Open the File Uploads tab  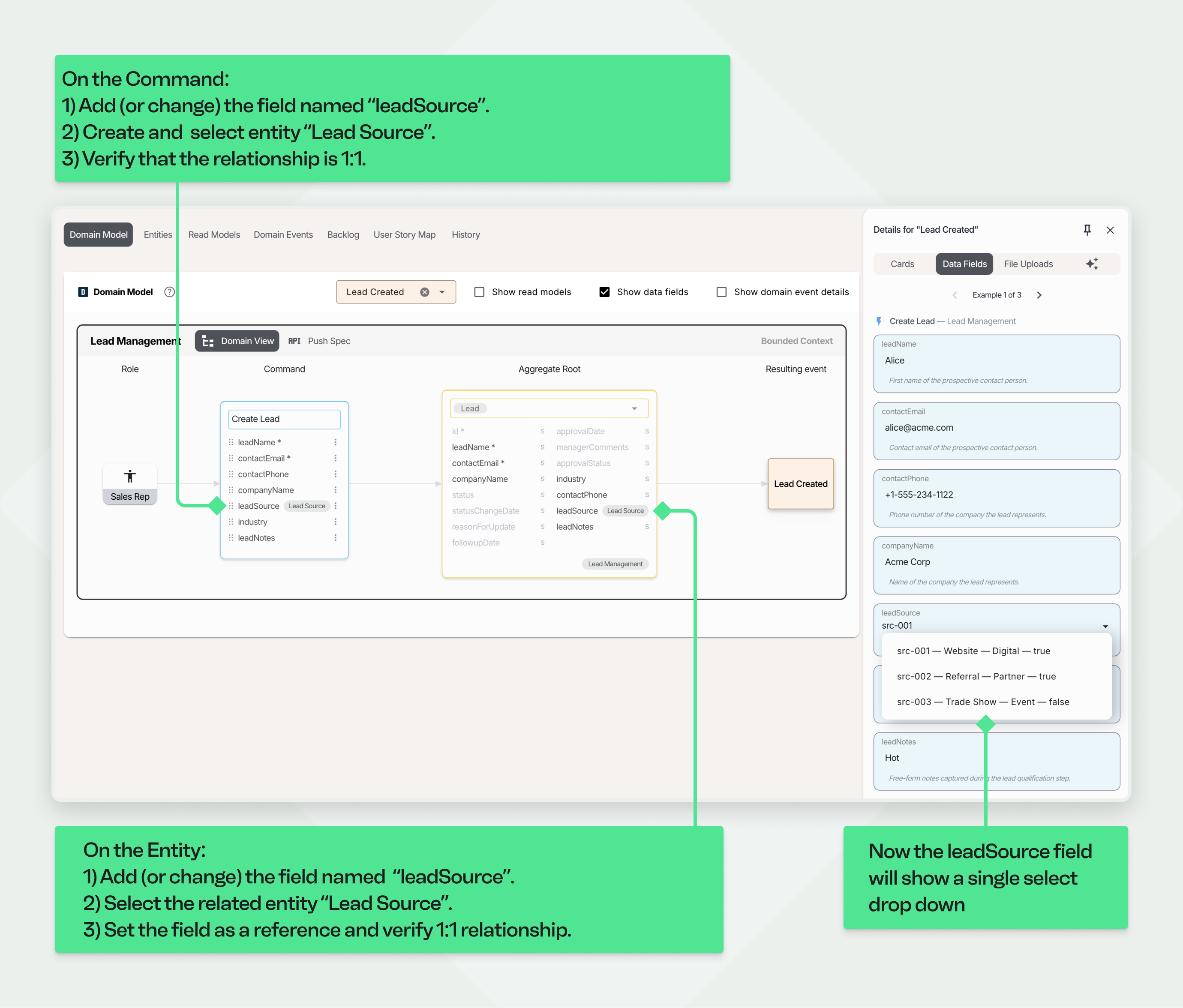pyautogui.click(x=1028, y=264)
